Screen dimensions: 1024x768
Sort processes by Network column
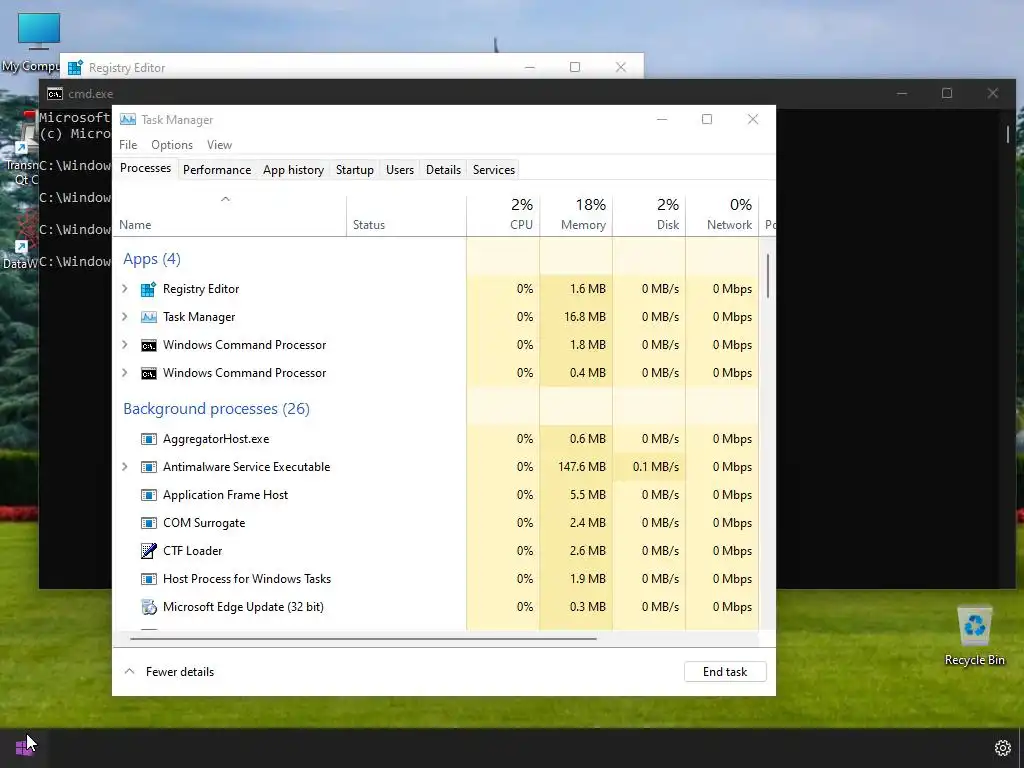[722, 216]
